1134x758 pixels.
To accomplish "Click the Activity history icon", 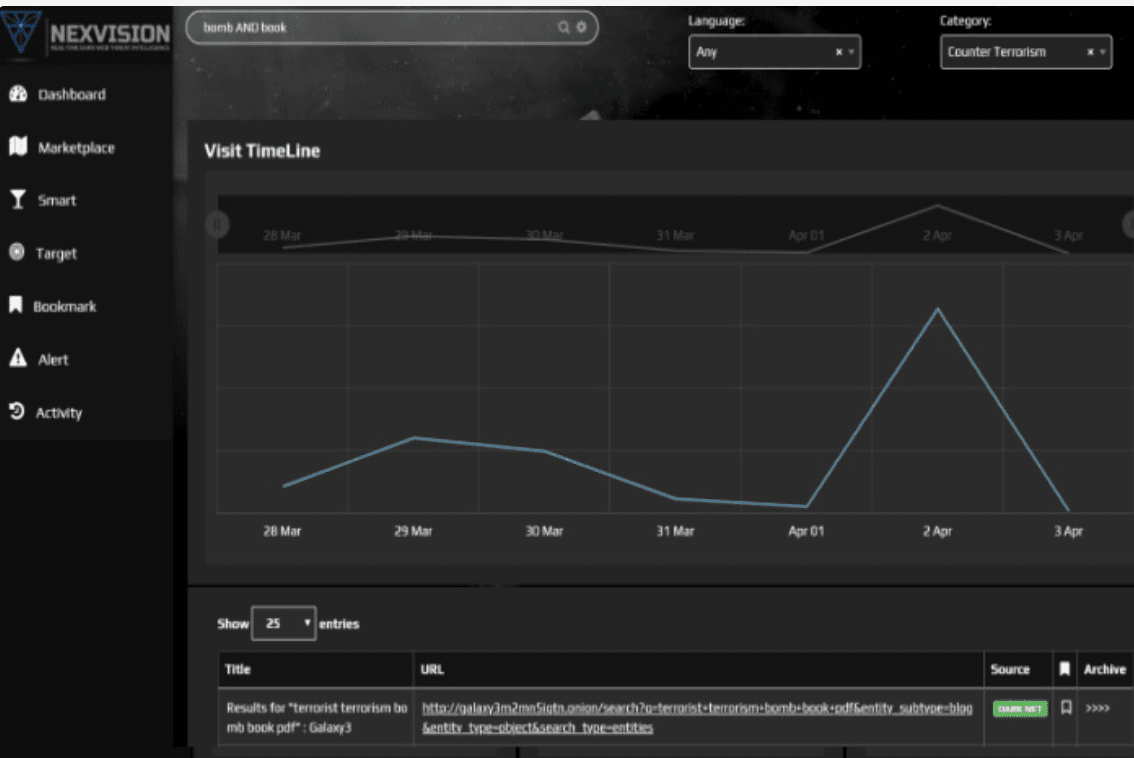I will (x=17, y=412).
